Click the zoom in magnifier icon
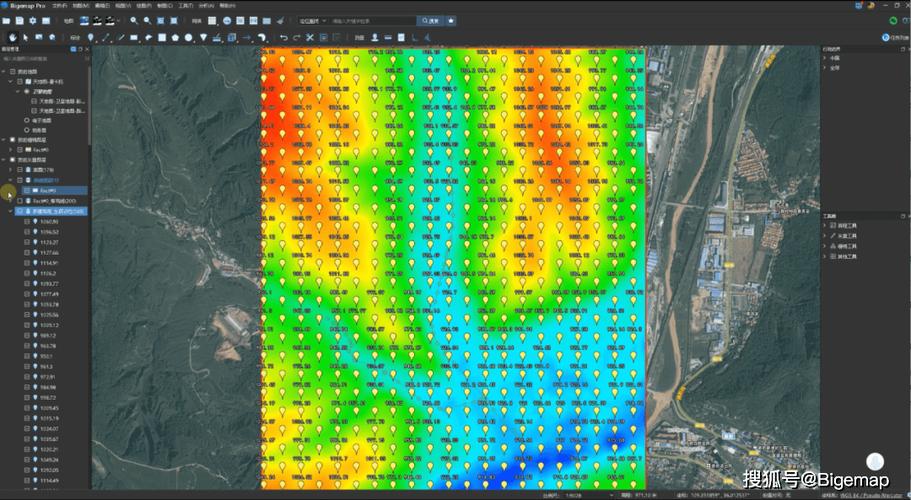Viewport: 911px width, 500px height. [134, 20]
